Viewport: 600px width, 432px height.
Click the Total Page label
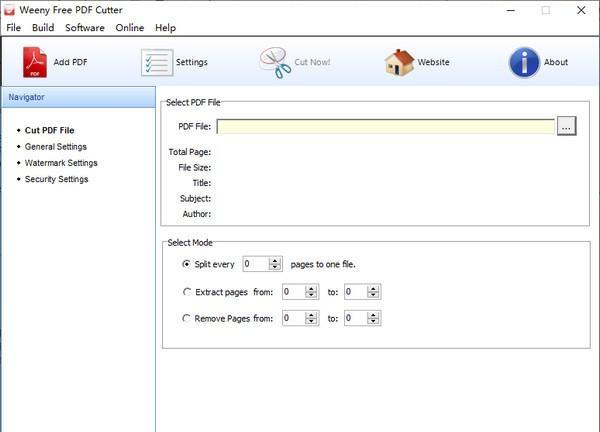pos(190,152)
